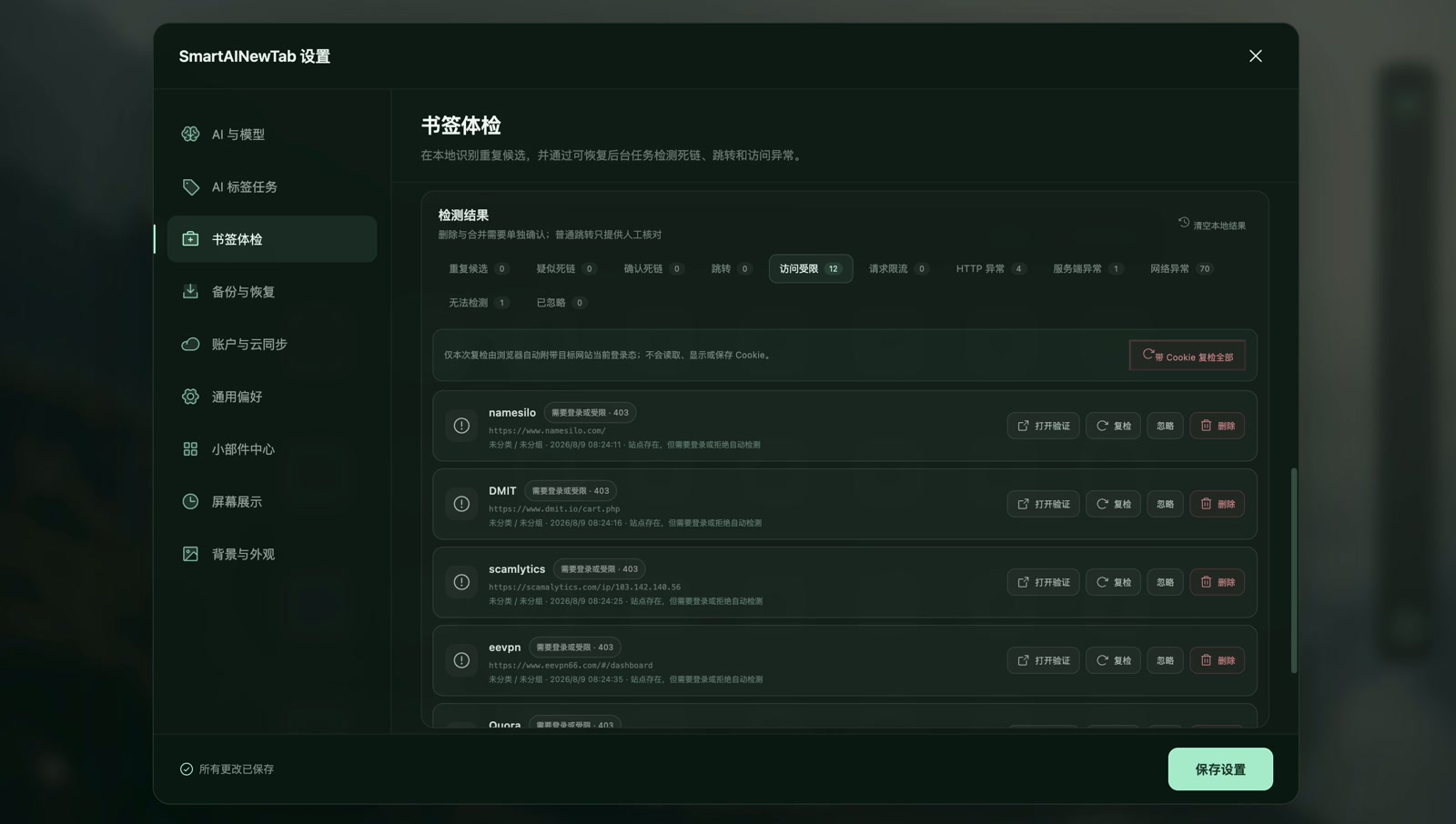
Task: Open scamlytics bookmark with 打开验证
Action: pyautogui.click(x=1043, y=582)
